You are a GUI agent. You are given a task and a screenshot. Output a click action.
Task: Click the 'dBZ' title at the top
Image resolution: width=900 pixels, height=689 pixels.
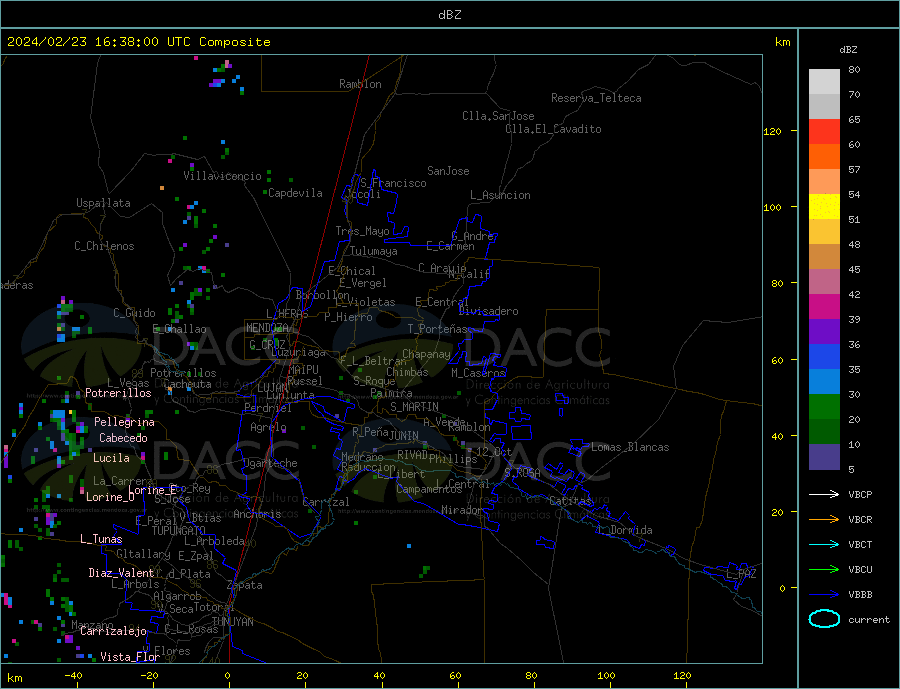tap(449, 15)
